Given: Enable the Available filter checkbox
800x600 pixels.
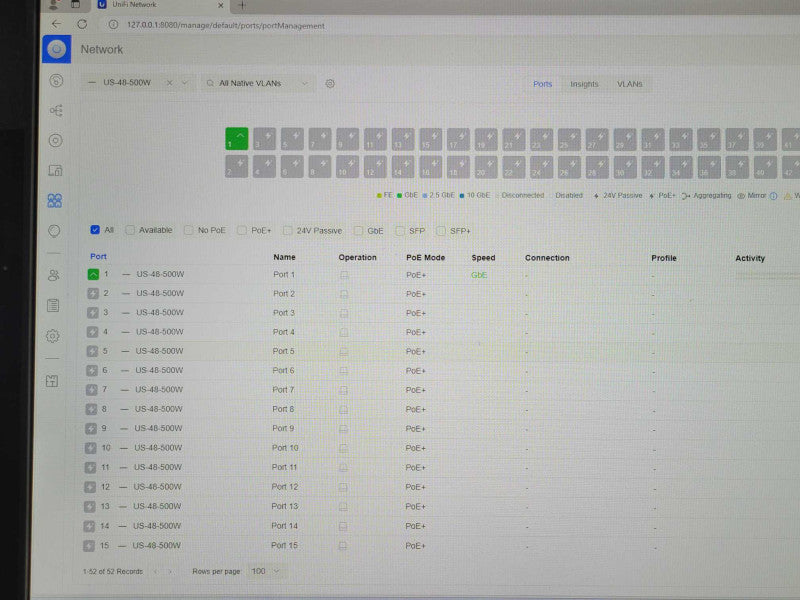Looking at the screenshot, I should pyautogui.click(x=130, y=230).
